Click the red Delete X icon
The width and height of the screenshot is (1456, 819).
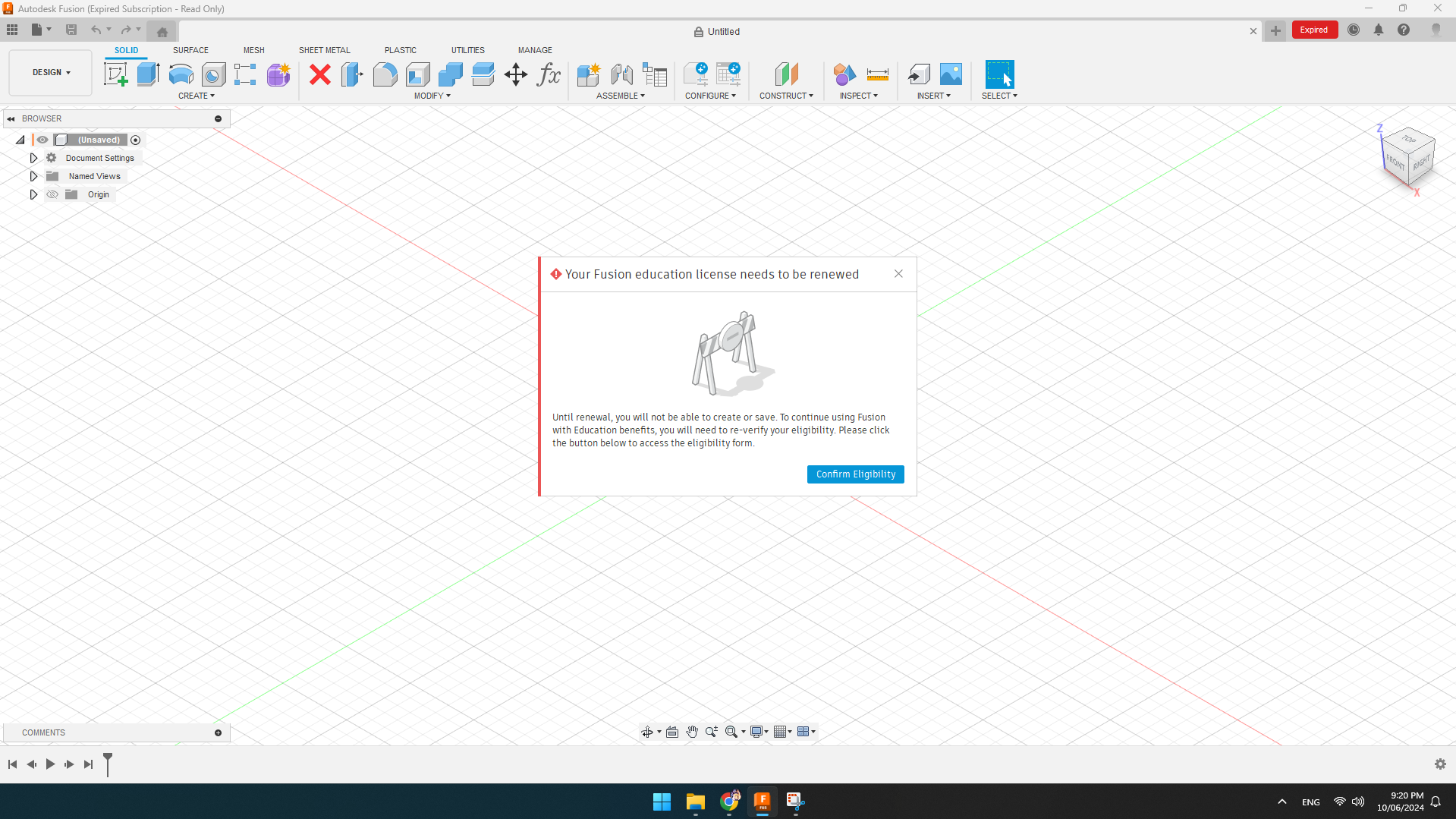320,74
